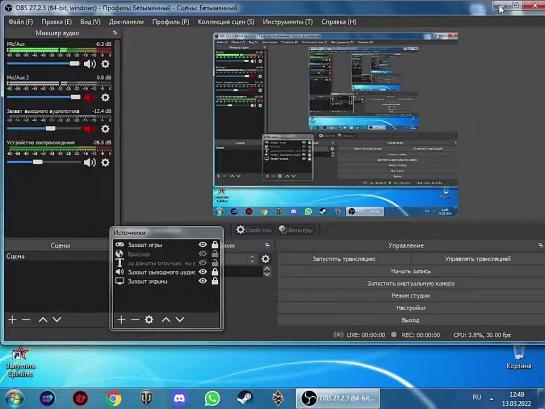The image size is (545, 409).
Task: Move the scene down in Сцены
Action: click(57, 319)
